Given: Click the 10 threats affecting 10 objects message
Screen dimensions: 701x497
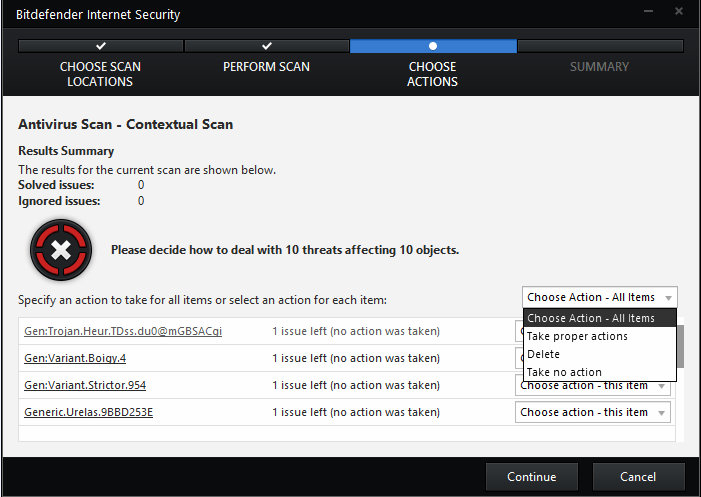Looking at the screenshot, I should (x=285, y=250).
